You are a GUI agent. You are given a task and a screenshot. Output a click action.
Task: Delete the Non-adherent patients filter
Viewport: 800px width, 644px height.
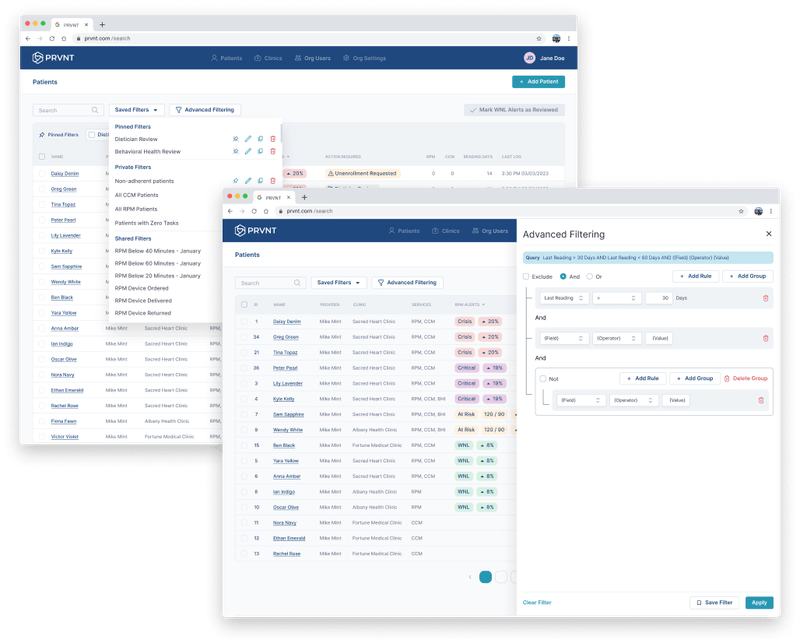point(273,181)
